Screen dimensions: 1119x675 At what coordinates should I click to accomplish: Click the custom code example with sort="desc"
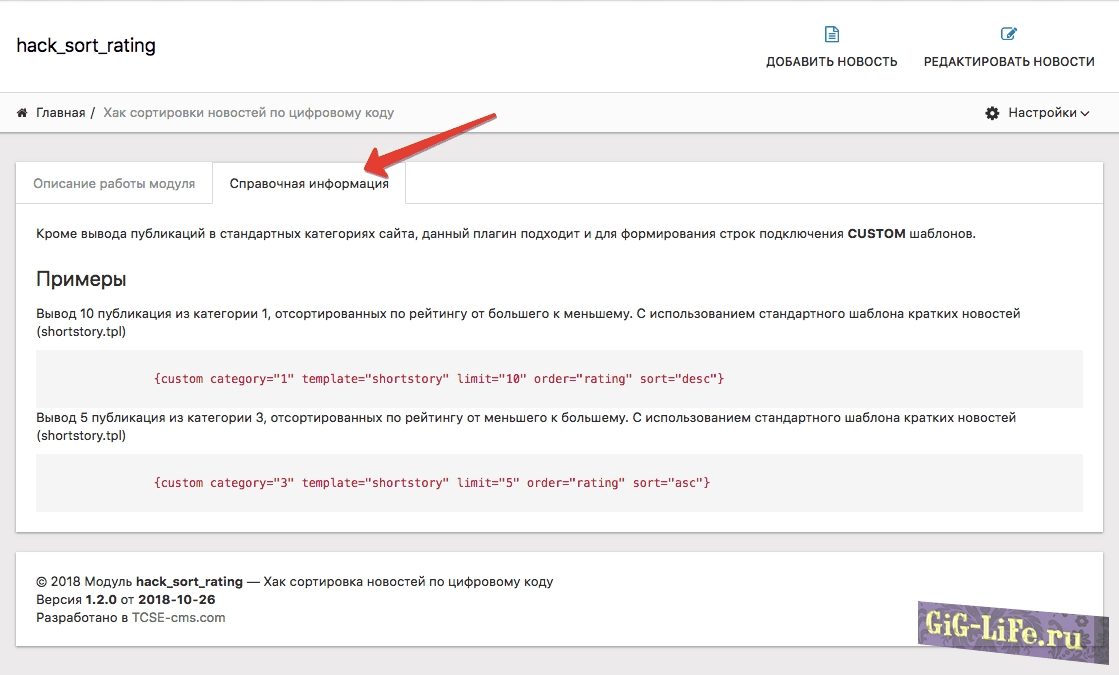point(439,379)
